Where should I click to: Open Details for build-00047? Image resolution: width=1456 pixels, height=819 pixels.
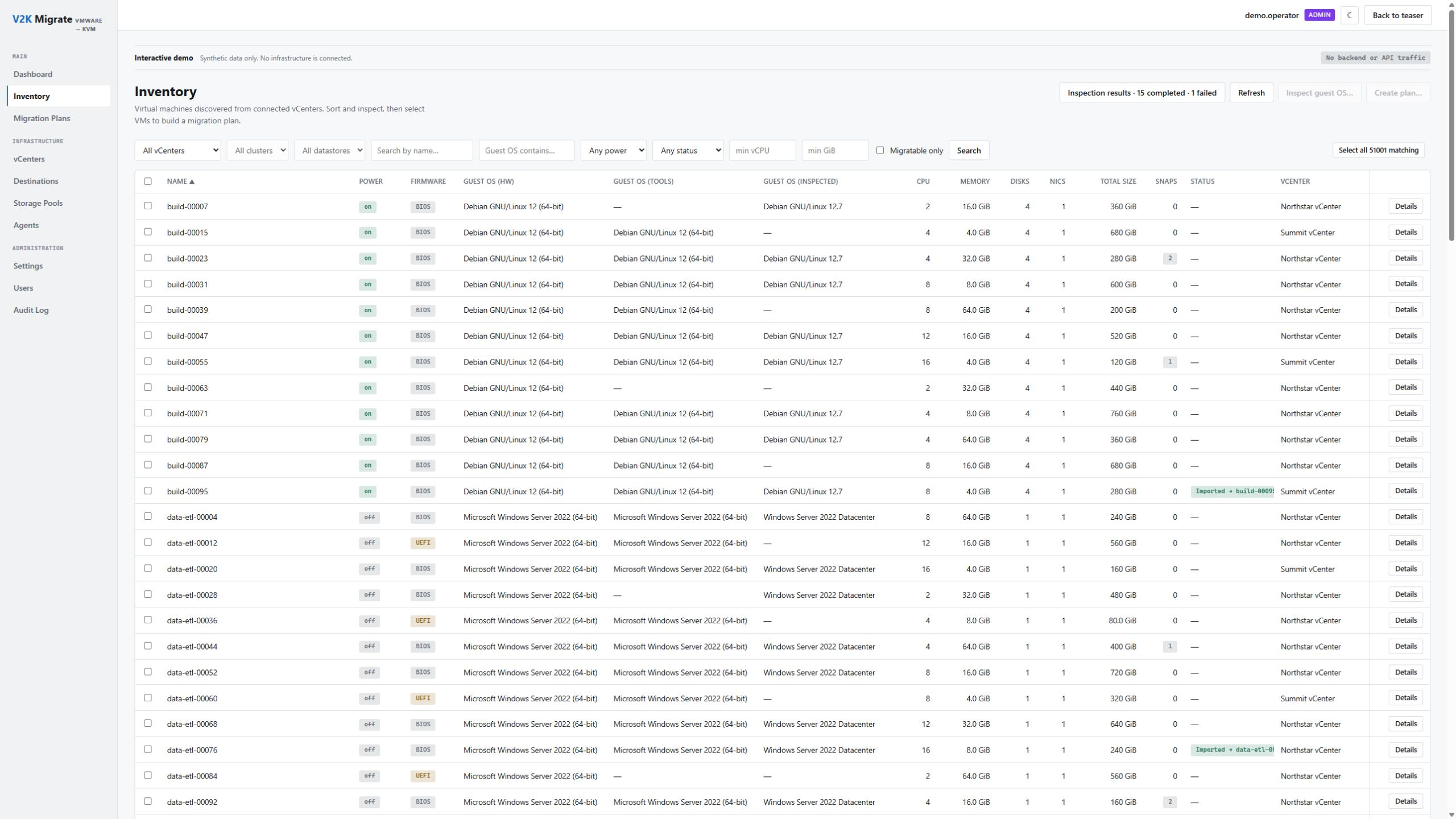click(x=1405, y=336)
